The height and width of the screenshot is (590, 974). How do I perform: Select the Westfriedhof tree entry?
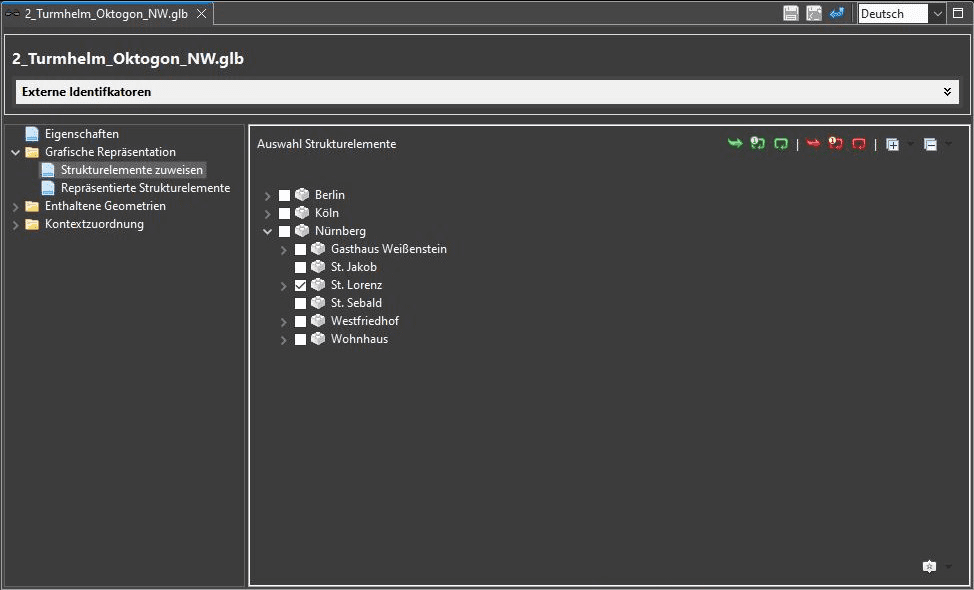pyautogui.click(x=365, y=321)
